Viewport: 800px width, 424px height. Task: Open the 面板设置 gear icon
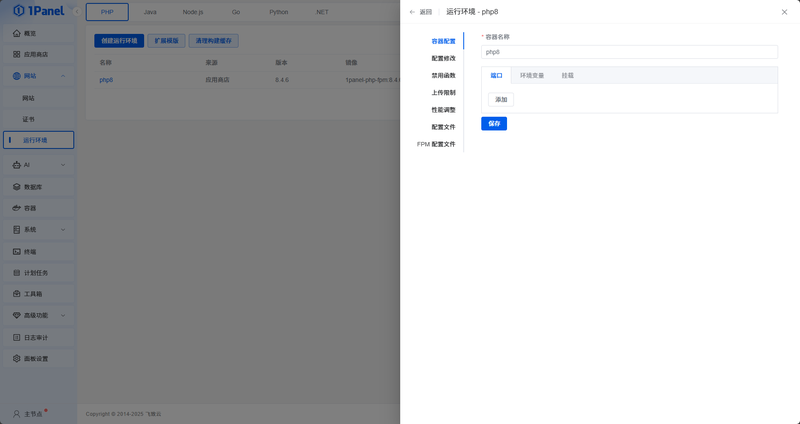coord(16,359)
